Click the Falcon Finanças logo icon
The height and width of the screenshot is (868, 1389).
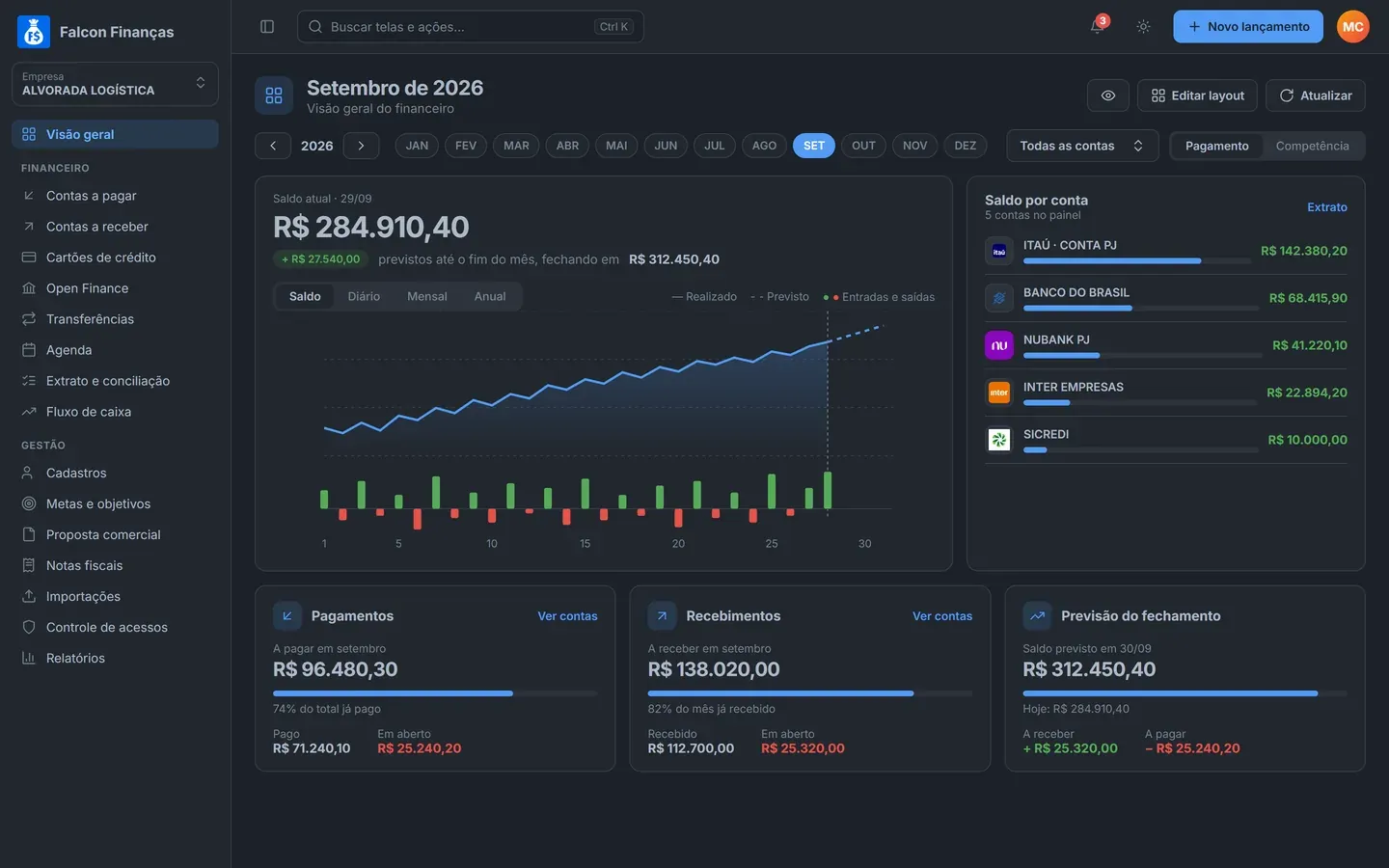pos(34,32)
